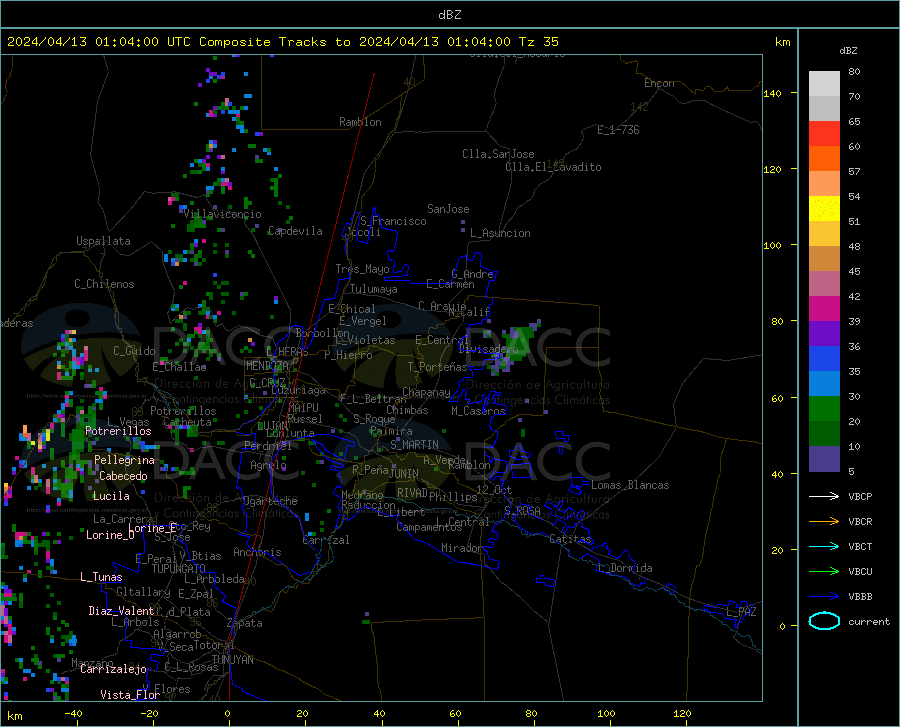Click the C_Chilenos map label

pos(104,284)
